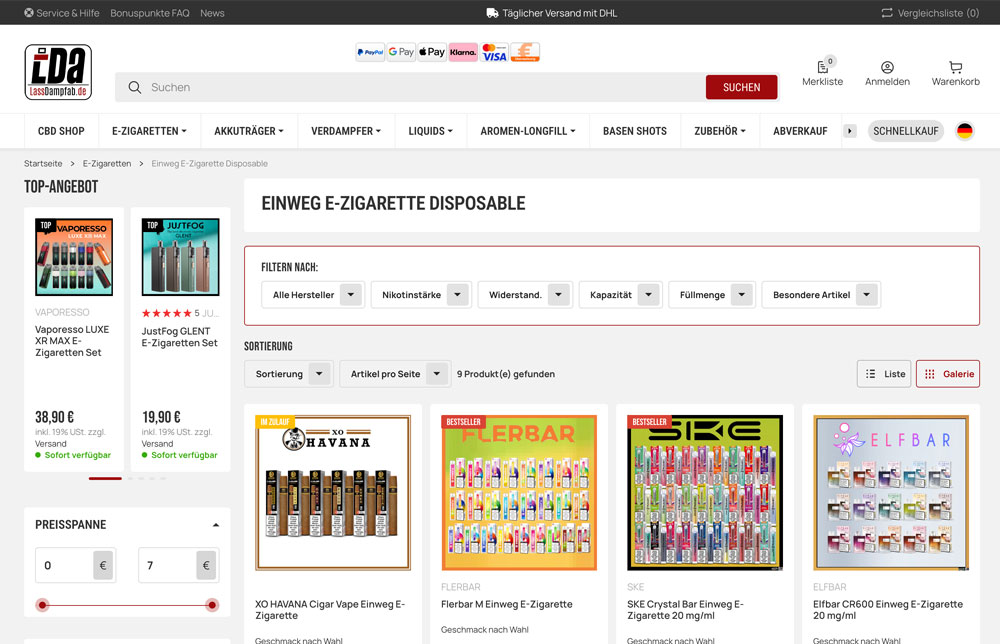Open JustFog GLENT E-Zigaretten Set title
The height and width of the screenshot is (644, 1000).
tap(179, 337)
